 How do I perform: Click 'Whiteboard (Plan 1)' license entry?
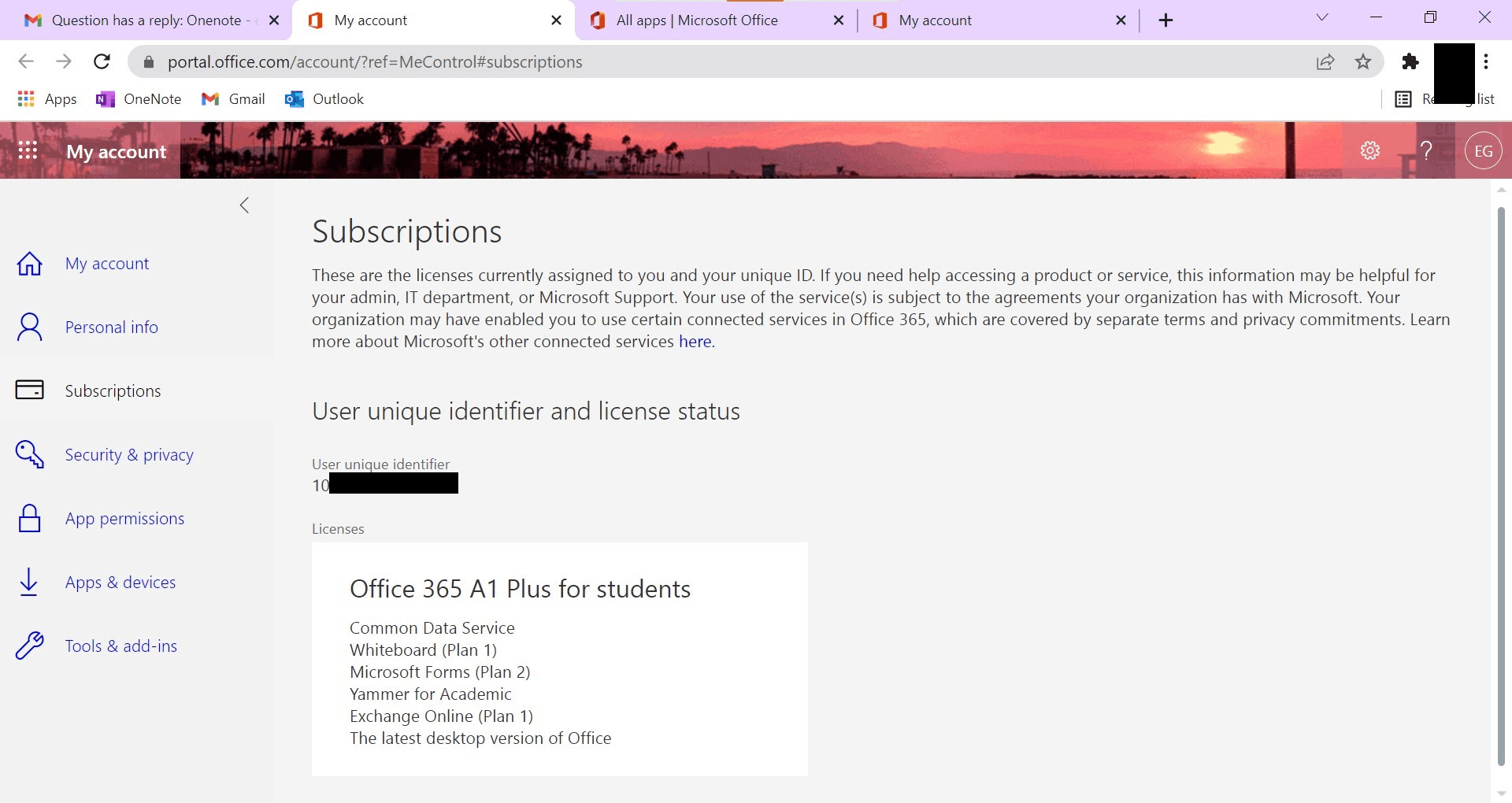tap(424, 650)
